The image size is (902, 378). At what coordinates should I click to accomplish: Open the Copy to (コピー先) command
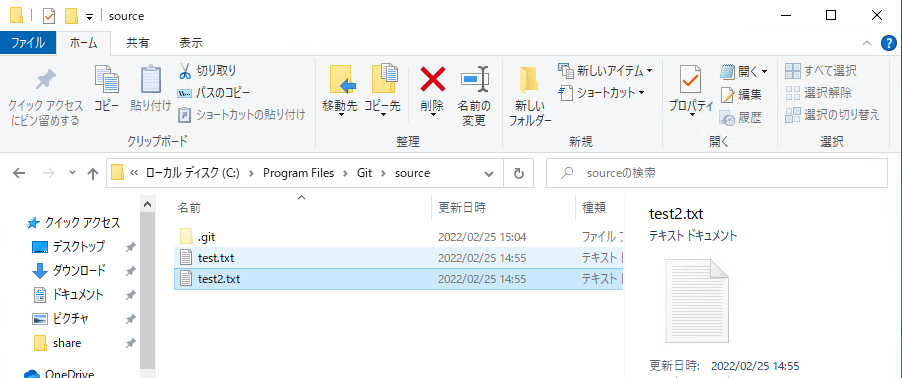[382, 90]
